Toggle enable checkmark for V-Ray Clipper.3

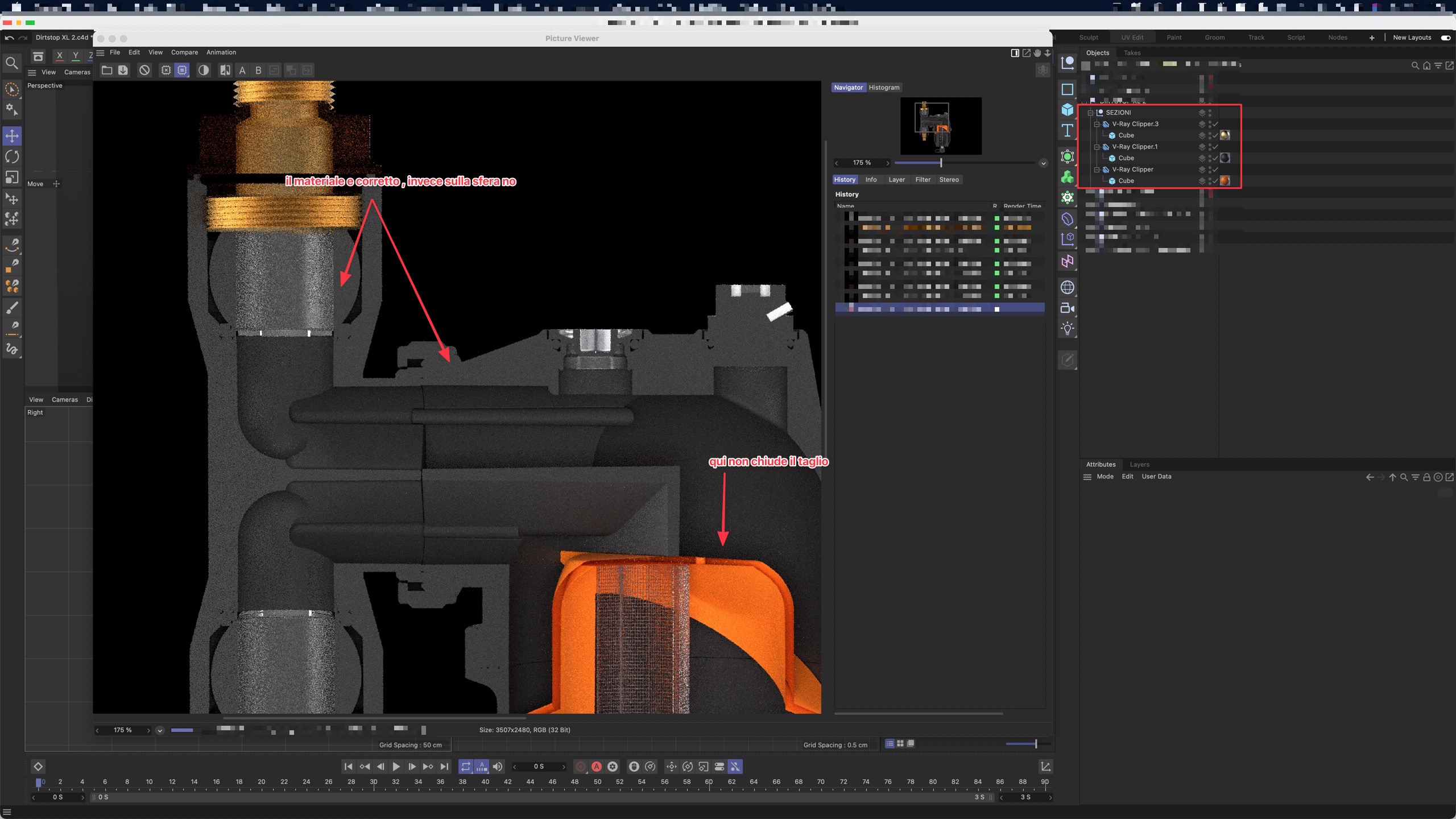(x=1215, y=124)
